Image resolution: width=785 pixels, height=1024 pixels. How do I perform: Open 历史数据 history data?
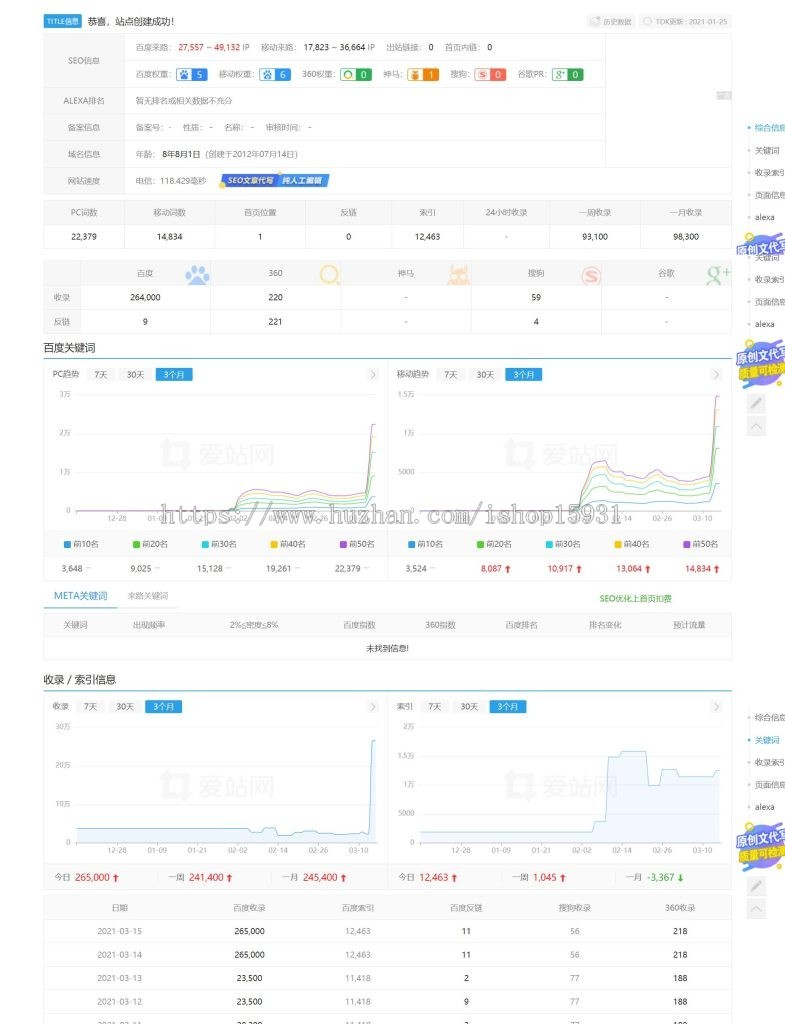pyautogui.click(x=611, y=22)
